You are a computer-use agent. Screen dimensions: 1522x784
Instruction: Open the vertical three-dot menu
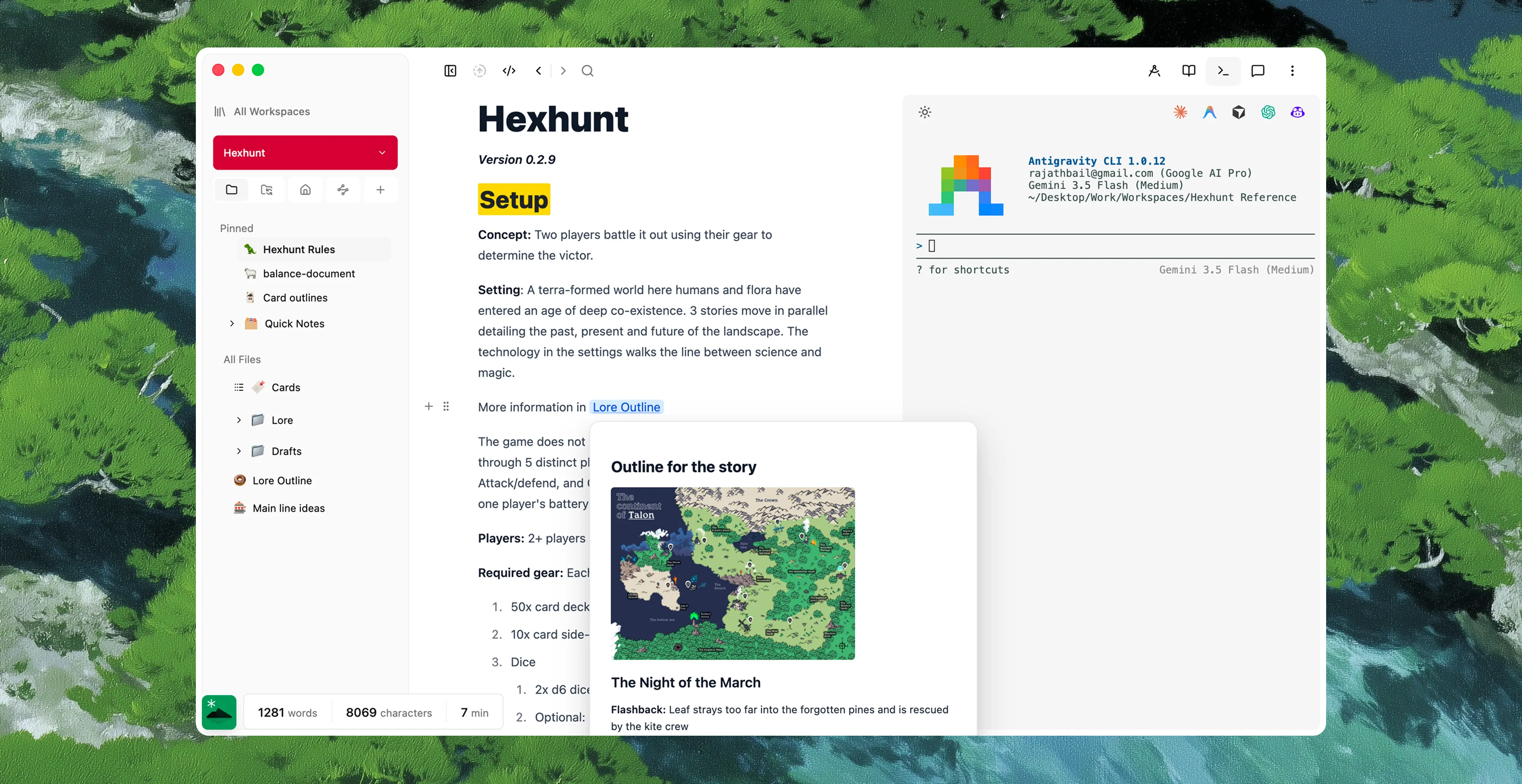pyautogui.click(x=1292, y=71)
